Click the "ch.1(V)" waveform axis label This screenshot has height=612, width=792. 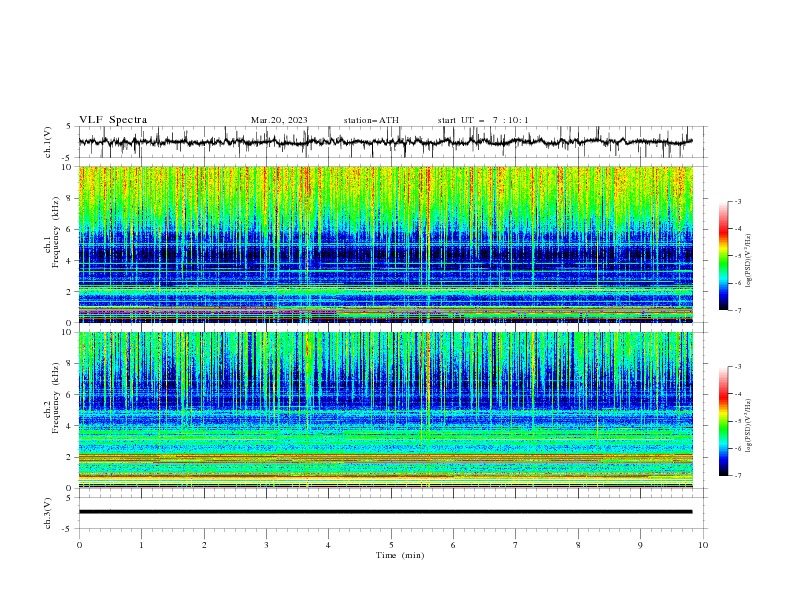[x=48, y=142]
